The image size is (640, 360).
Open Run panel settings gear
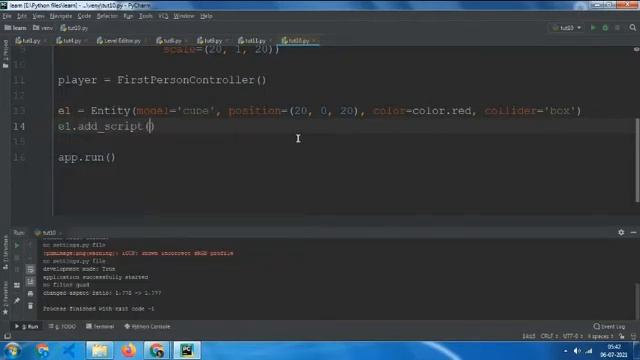click(621, 232)
